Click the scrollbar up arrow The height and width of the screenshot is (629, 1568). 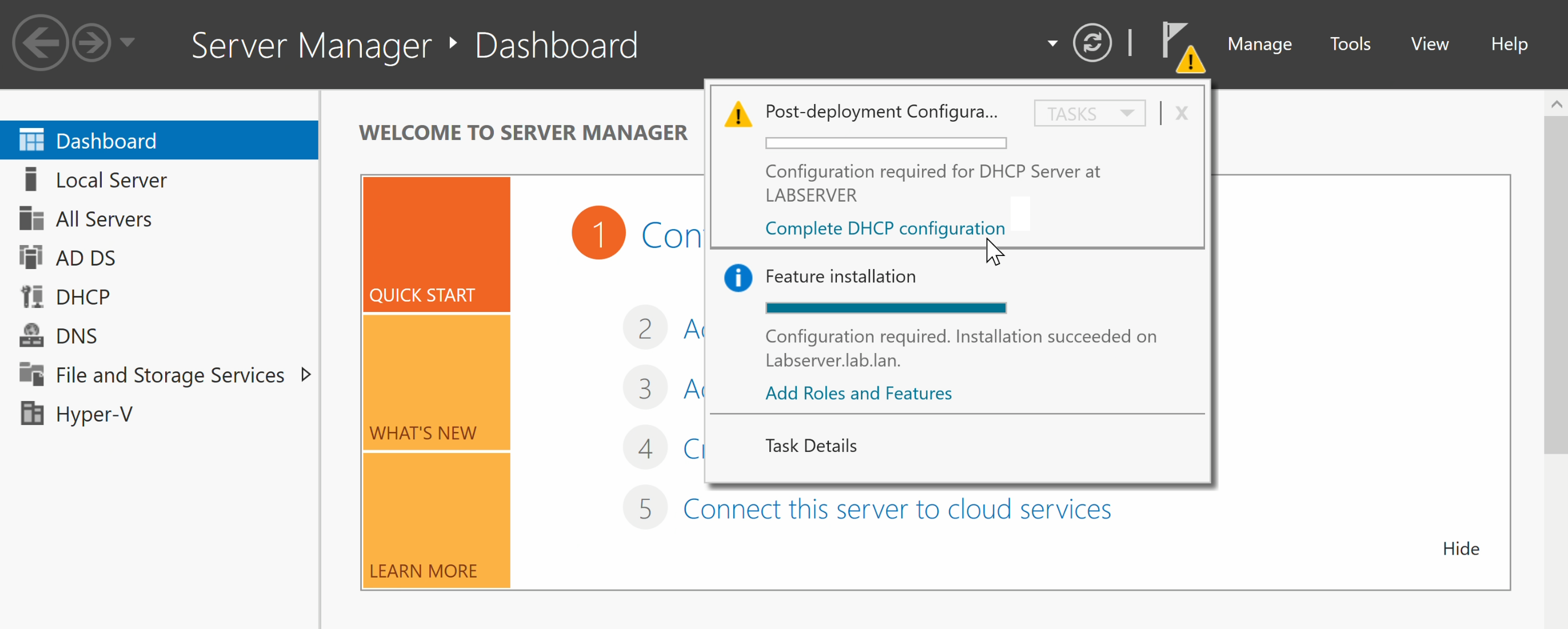tap(1557, 104)
